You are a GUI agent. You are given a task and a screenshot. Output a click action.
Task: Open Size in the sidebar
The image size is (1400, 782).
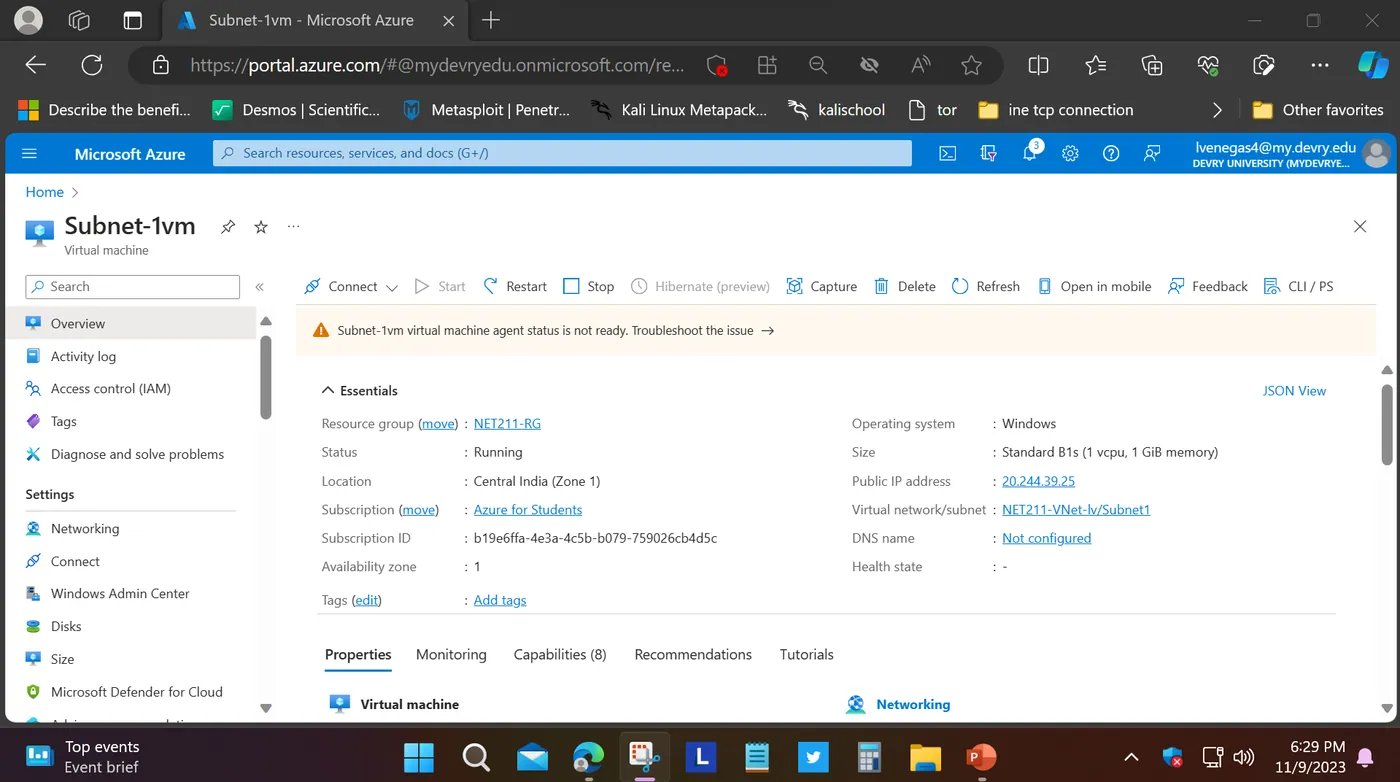pyautogui.click(x=62, y=659)
